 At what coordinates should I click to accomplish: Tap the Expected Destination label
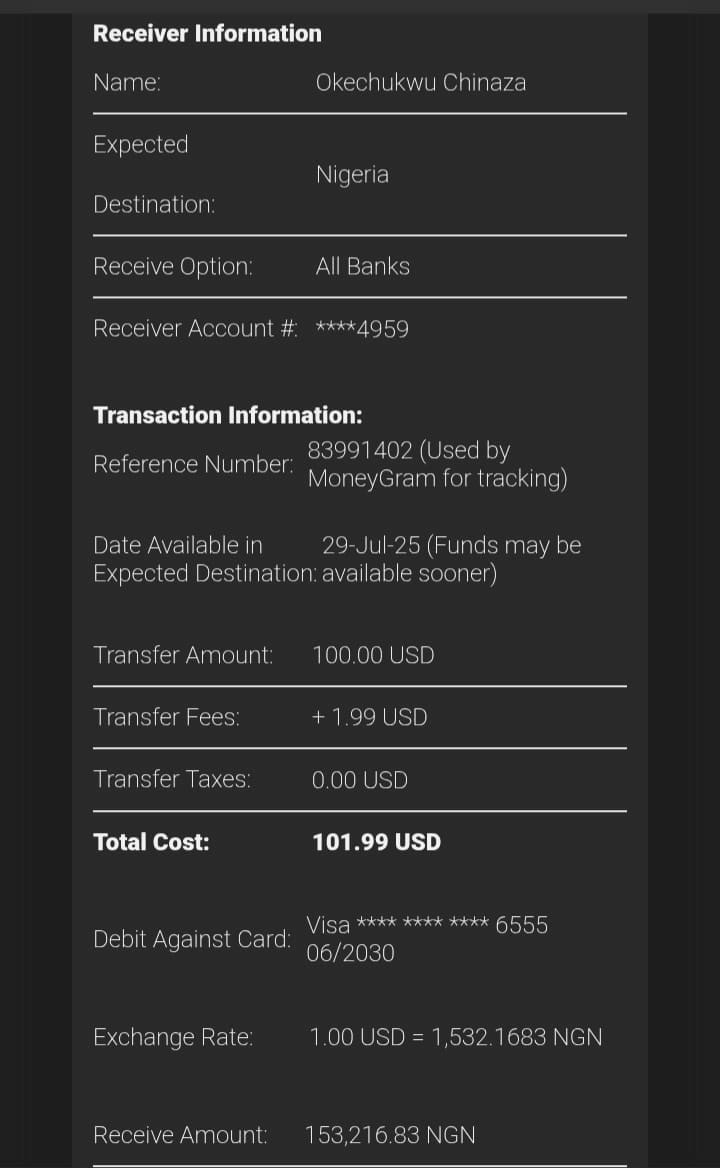click(x=153, y=174)
